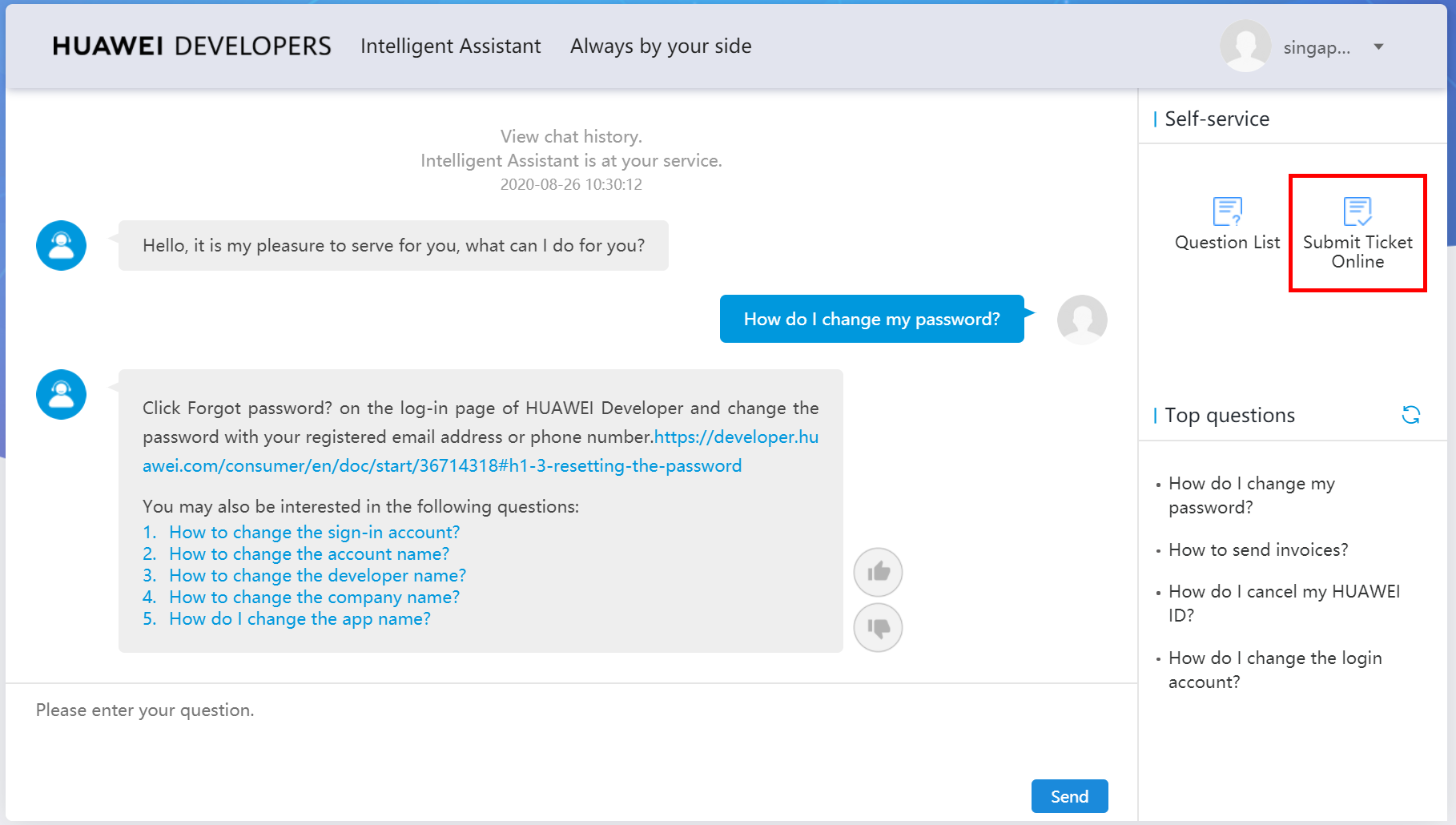Send the typed question

point(1069,796)
